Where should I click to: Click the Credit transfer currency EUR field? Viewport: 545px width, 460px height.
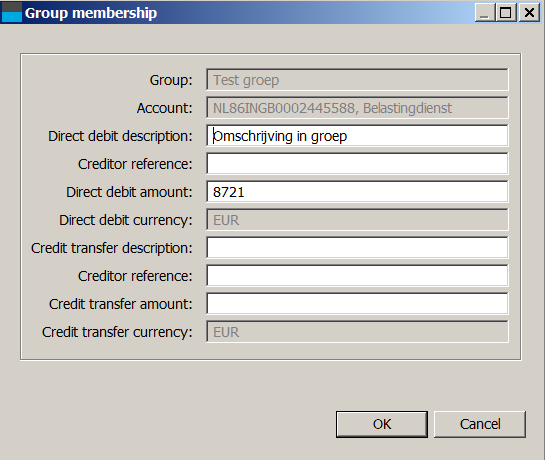click(357, 332)
